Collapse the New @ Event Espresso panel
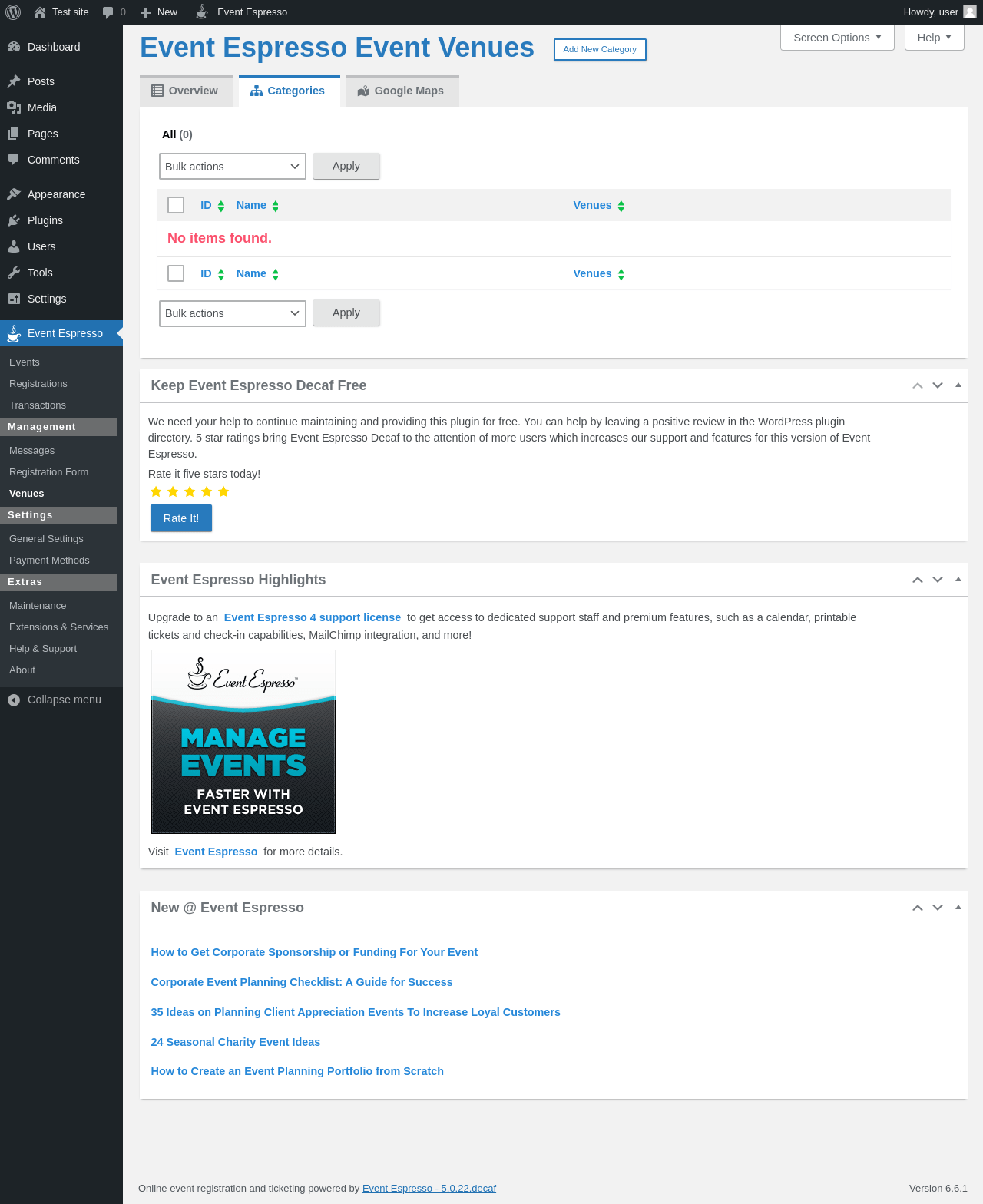The height and width of the screenshot is (1204, 983). click(x=958, y=907)
